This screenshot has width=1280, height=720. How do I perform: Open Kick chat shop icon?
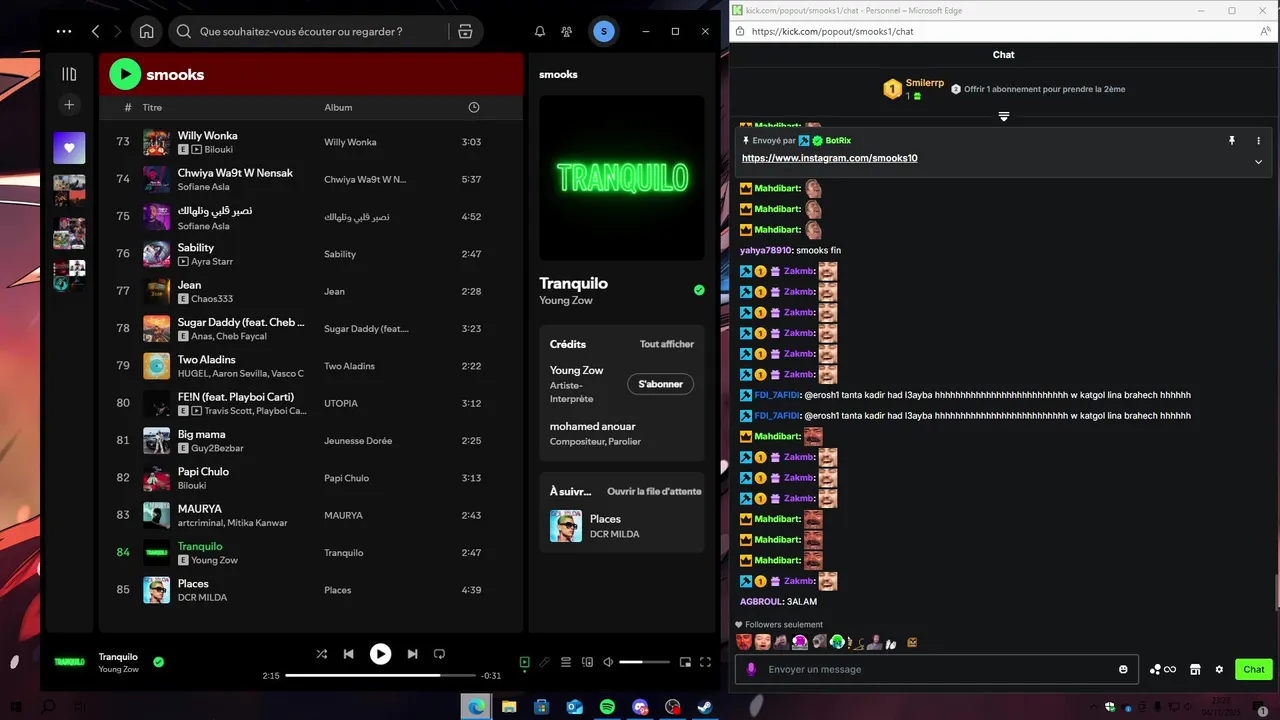(x=1194, y=669)
